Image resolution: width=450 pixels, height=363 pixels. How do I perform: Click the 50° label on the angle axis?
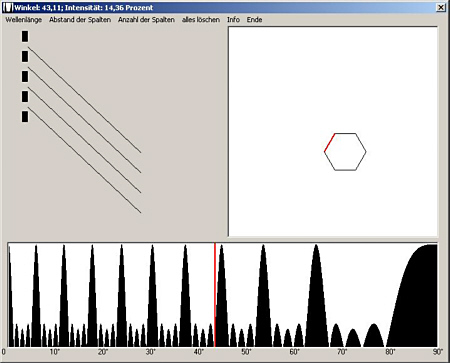(x=246, y=352)
